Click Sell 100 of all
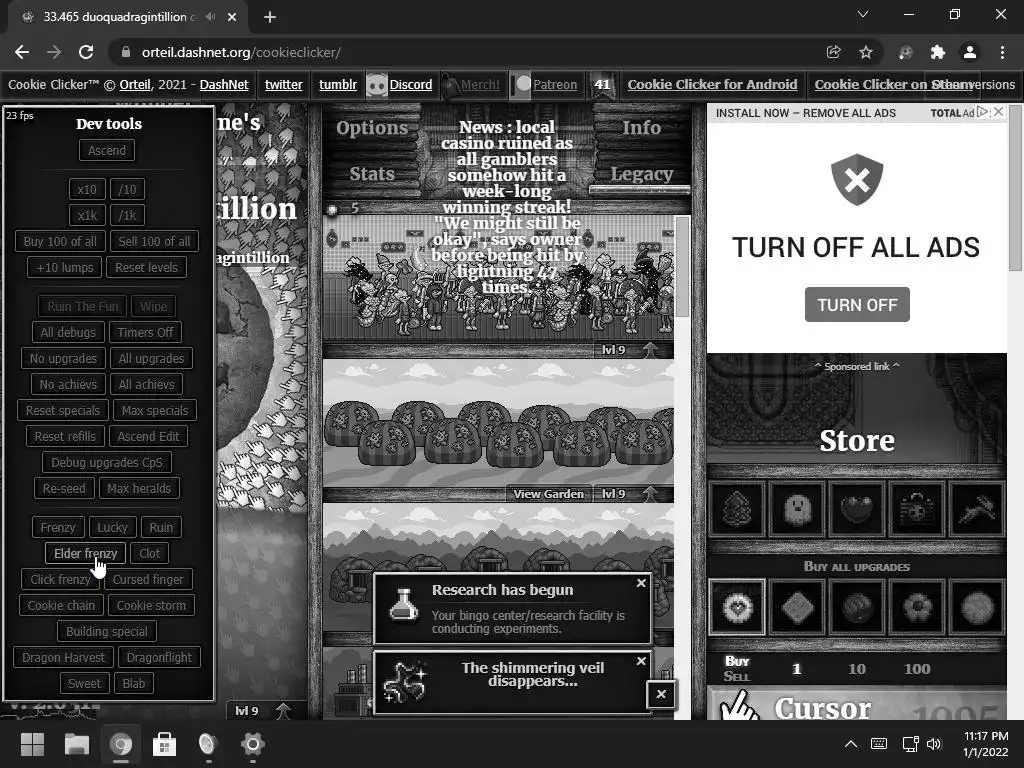This screenshot has height=768, width=1024. click(154, 241)
